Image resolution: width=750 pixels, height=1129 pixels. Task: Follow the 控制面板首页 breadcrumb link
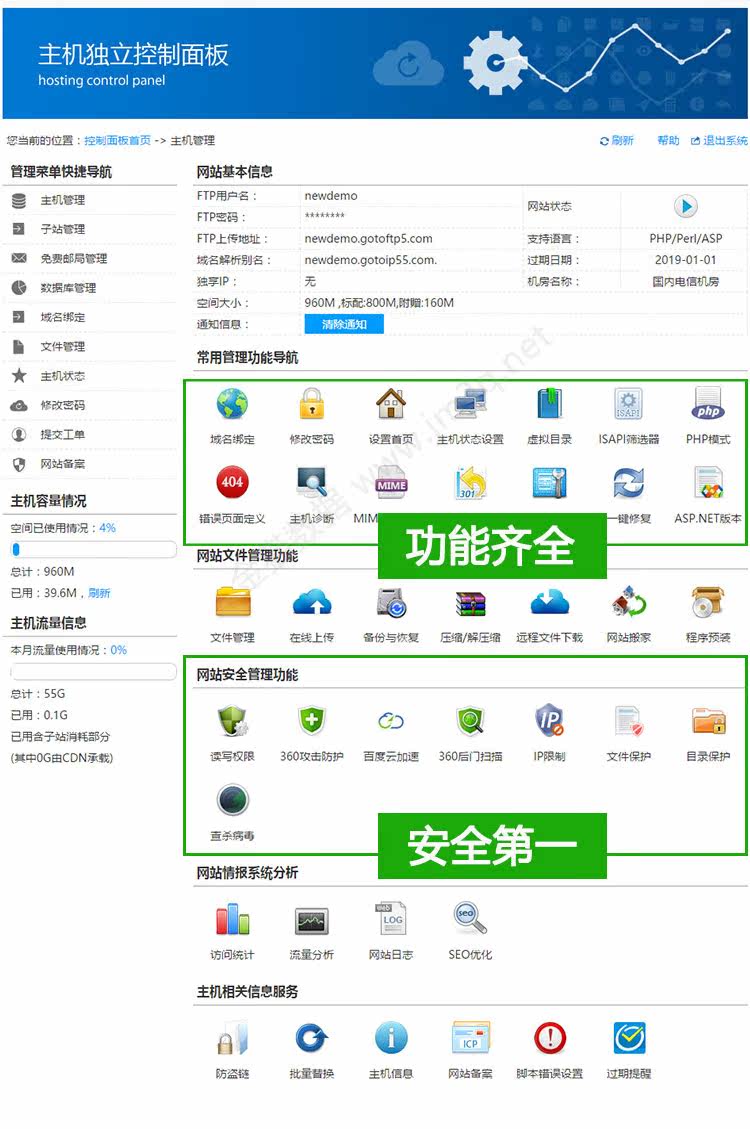tap(117, 140)
